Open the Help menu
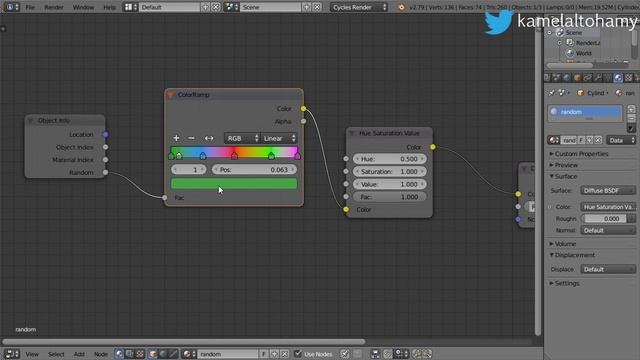The width and height of the screenshot is (640, 360). [109, 7]
